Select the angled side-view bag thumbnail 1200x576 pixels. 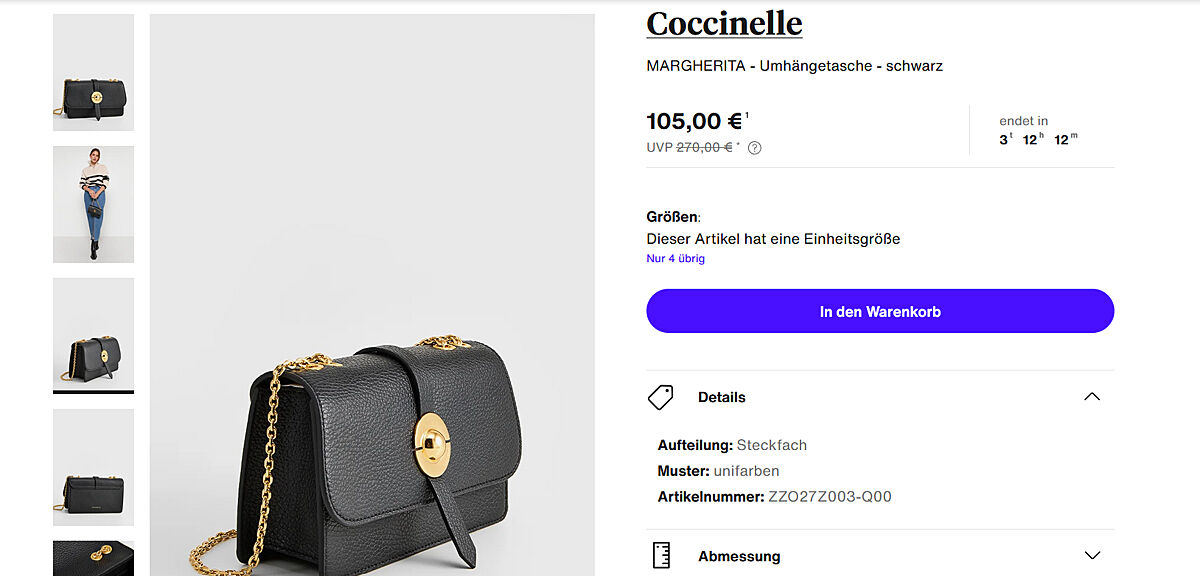[93, 335]
